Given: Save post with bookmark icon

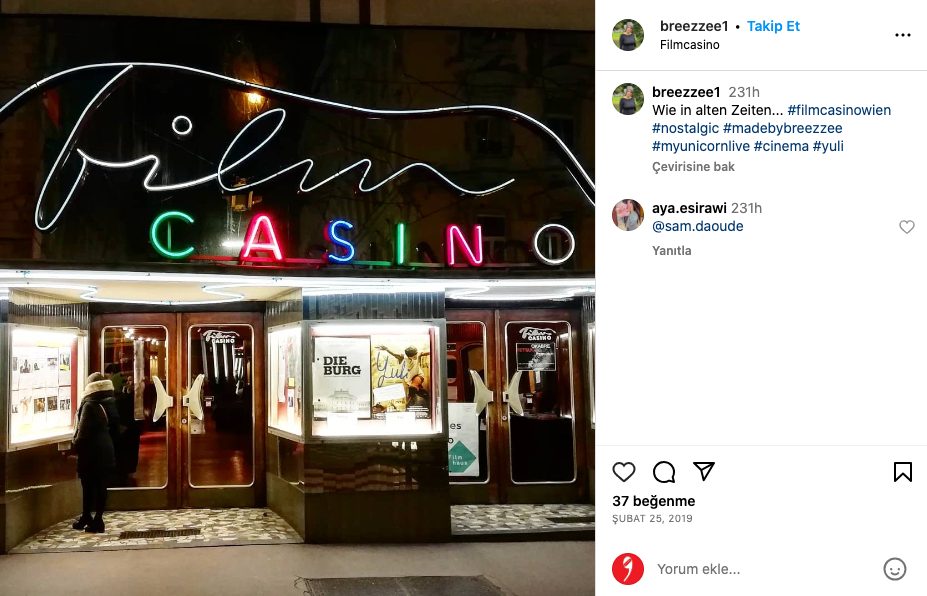Looking at the screenshot, I should (902, 472).
